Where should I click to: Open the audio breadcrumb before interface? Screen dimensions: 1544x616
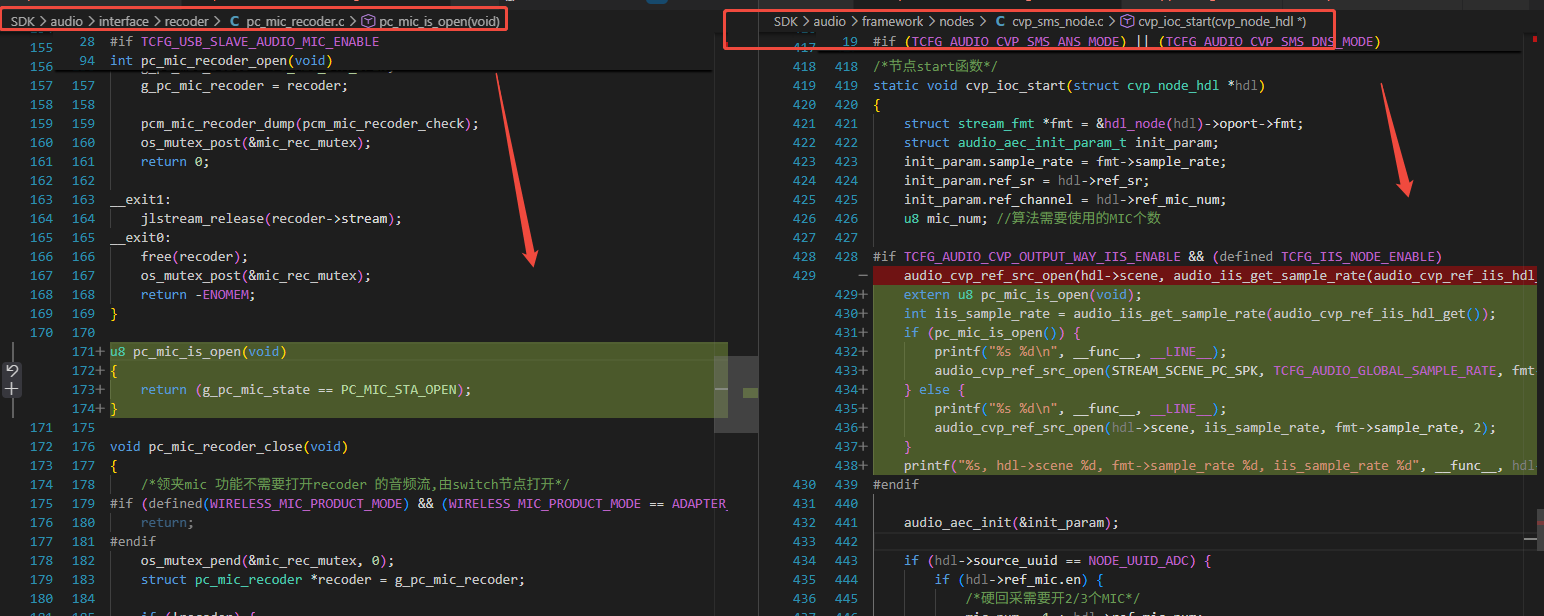pos(67,20)
